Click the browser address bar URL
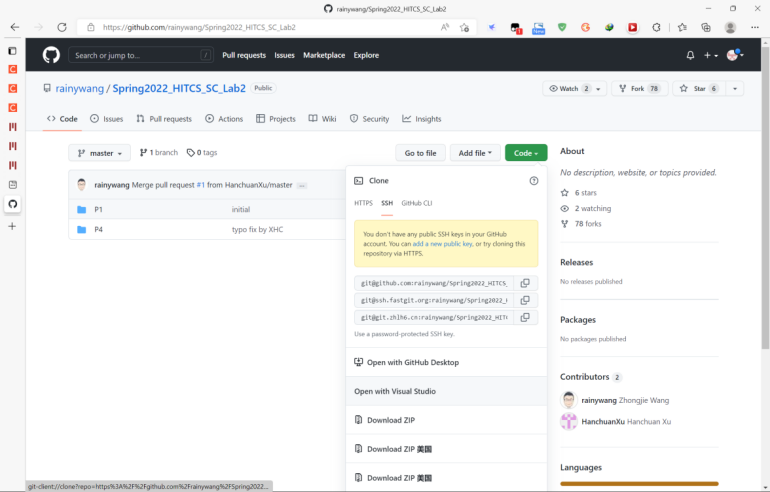The width and height of the screenshot is (770, 492). point(199,27)
